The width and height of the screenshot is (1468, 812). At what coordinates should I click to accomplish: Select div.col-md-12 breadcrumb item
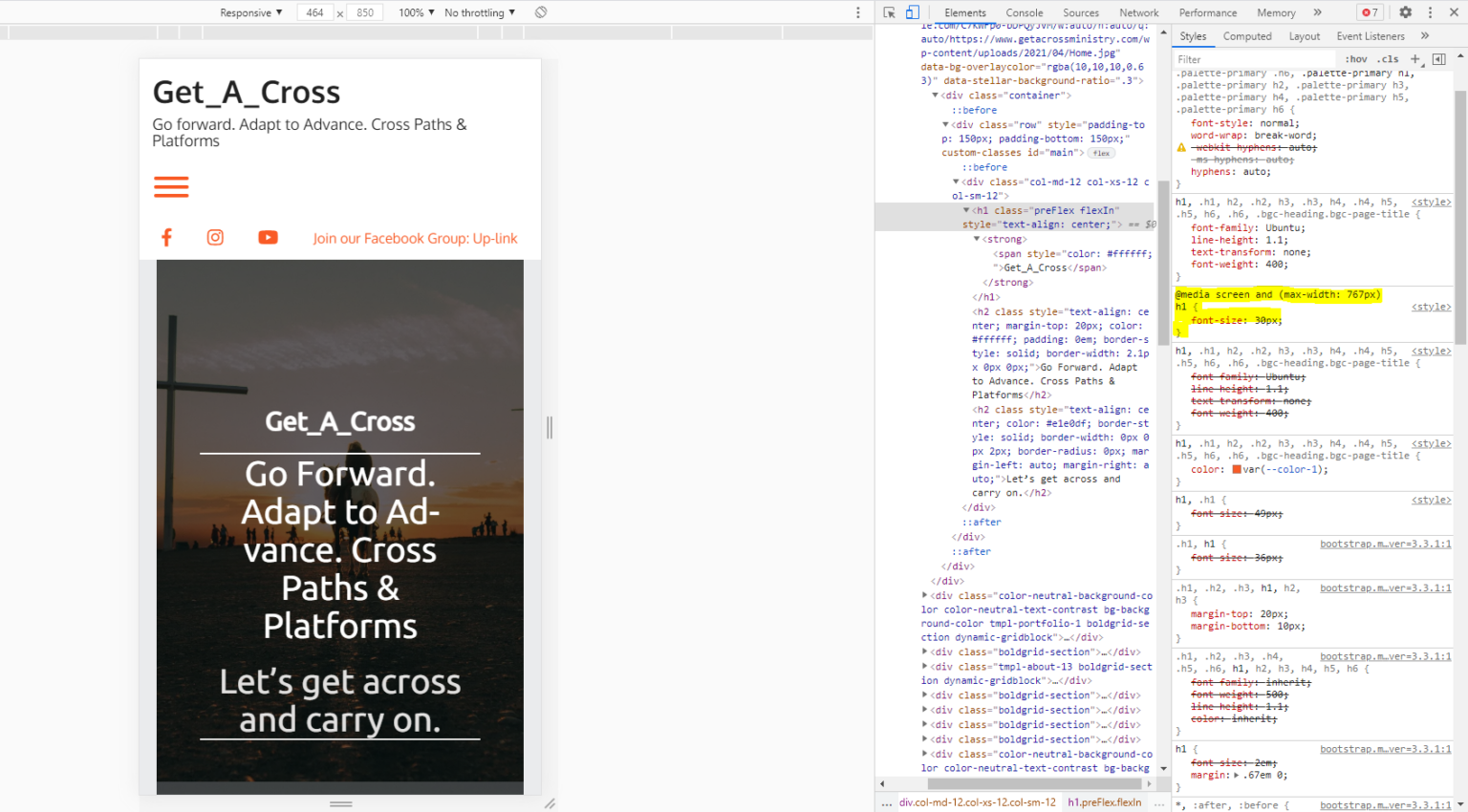pyautogui.click(x=977, y=802)
